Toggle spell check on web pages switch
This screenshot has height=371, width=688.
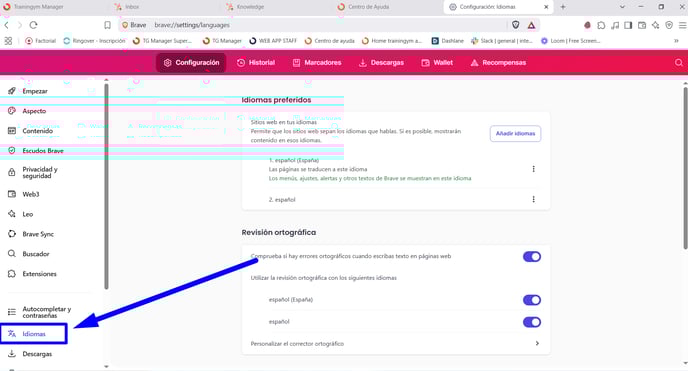tap(532, 257)
